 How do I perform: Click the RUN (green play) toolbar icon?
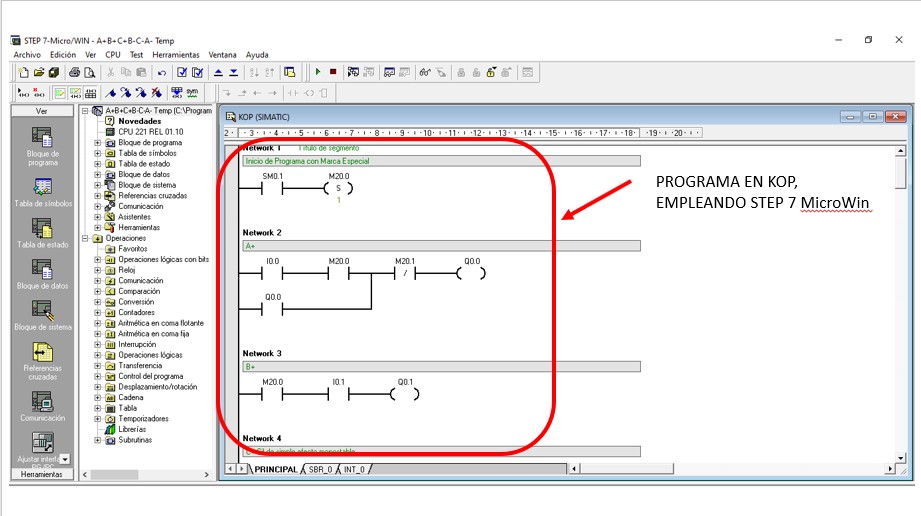318,72
